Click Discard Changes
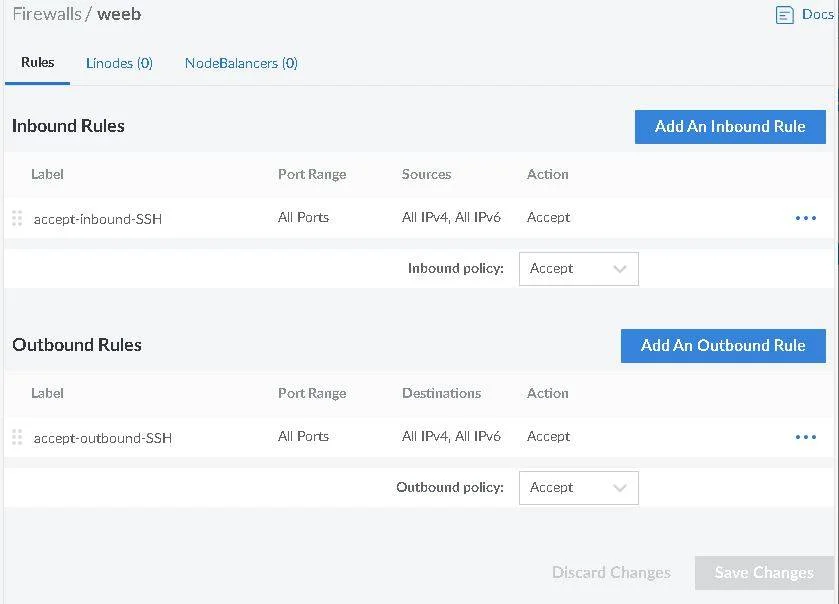 611,572
